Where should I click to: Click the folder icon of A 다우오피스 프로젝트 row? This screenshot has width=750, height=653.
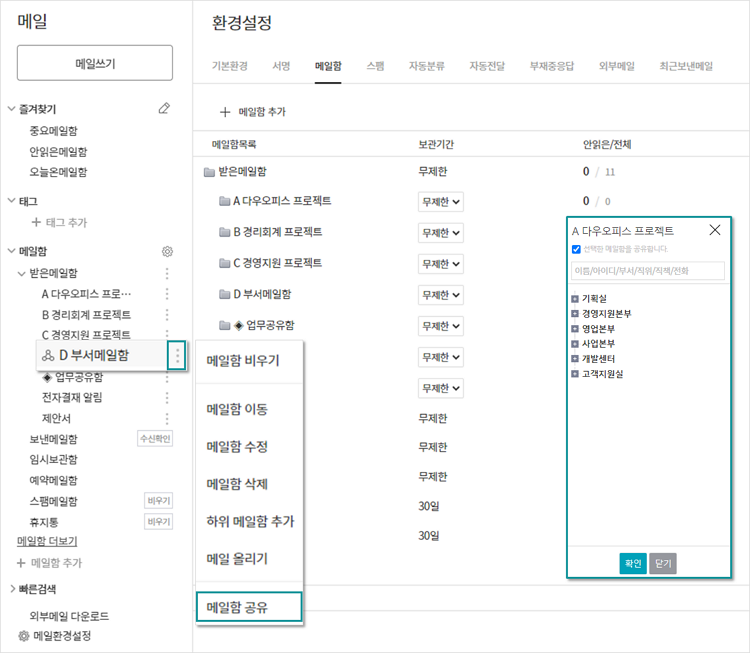point(224,201)
